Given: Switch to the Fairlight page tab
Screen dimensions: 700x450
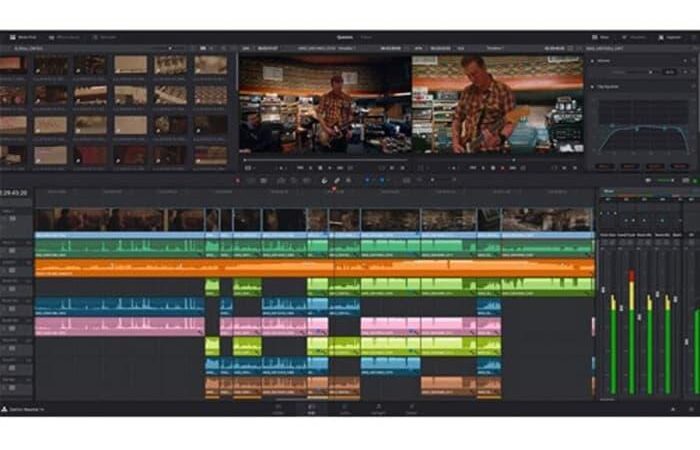Looking at the screenshot, I should [378, 408].
